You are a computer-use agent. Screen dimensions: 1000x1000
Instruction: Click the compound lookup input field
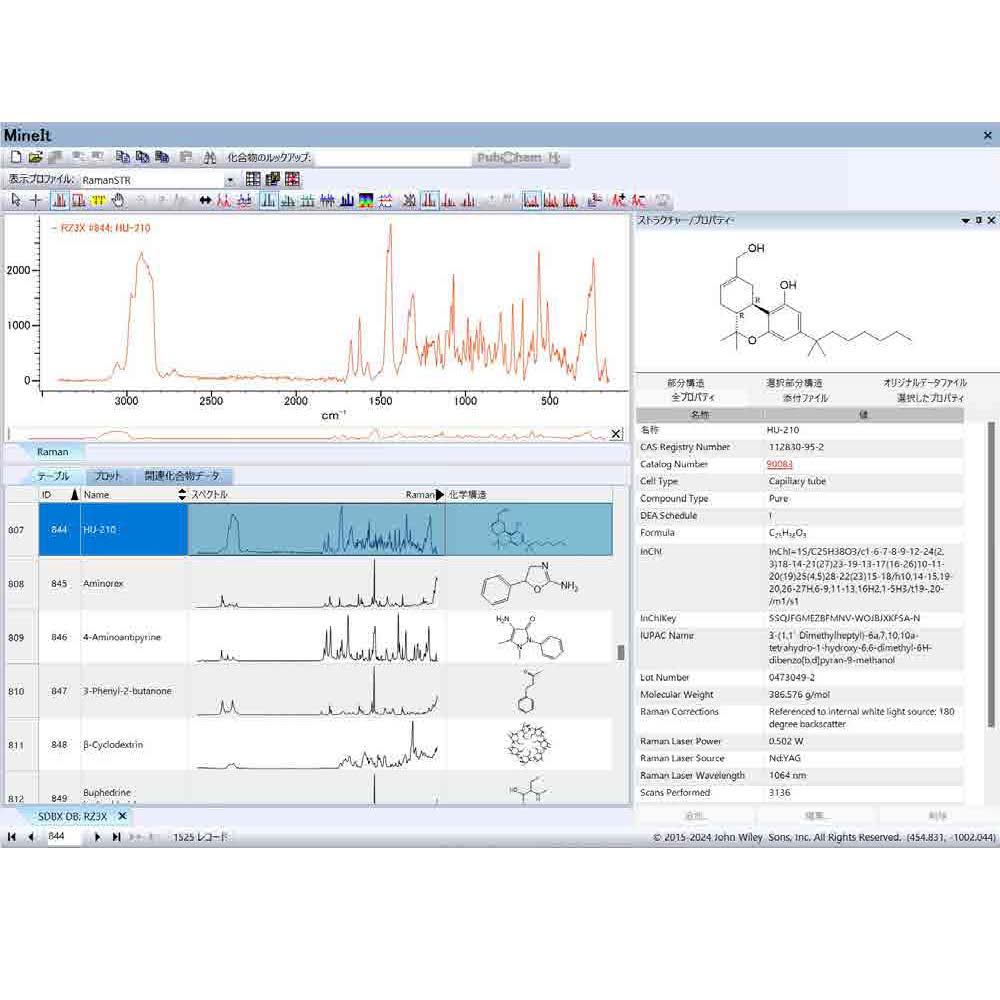tap(392, 158)
